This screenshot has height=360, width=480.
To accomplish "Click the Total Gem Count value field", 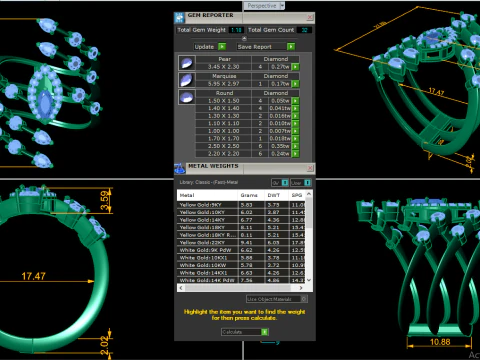I will click(304, 30).
